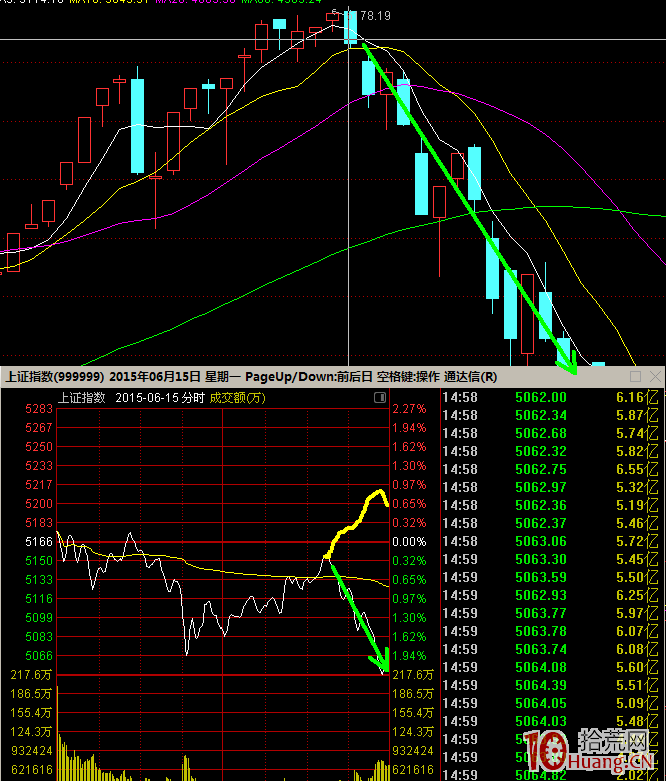Click the 5283 price axis label
666x781 pixels.
(39, 409)
